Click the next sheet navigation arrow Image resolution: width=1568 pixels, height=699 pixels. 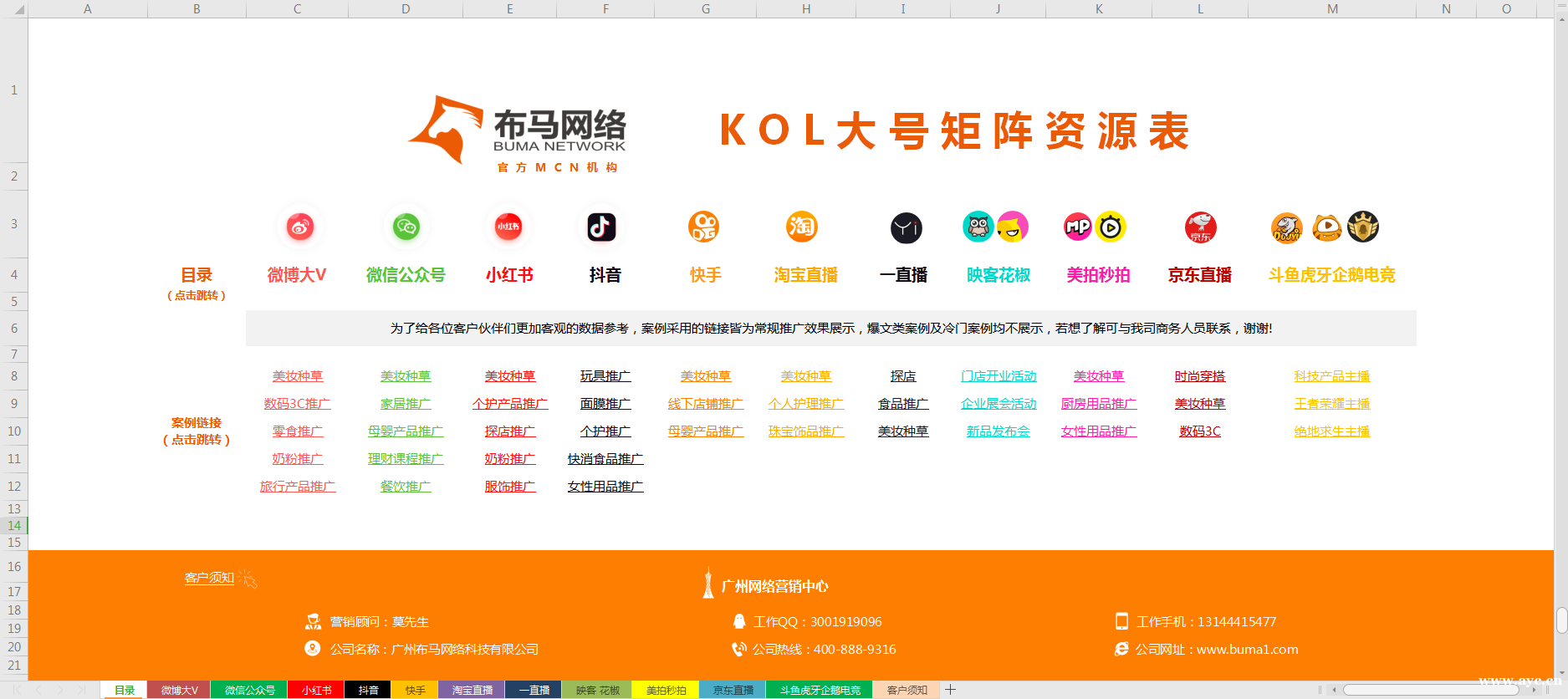pyautogui.click(x=59, y=690)
